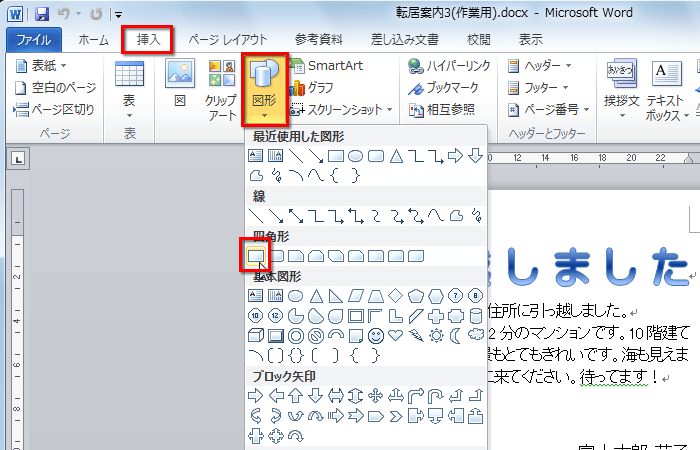Select the up block arrow under ブロック矢印
This screenshot has width=700, height=450.
click(x=296, y=396)
